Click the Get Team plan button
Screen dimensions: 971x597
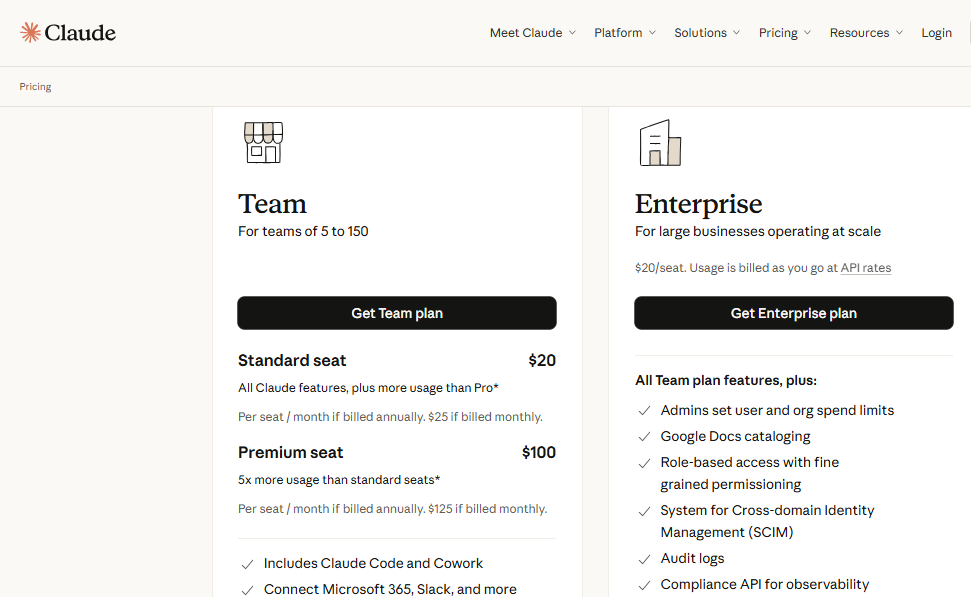[x=396, y=313]
